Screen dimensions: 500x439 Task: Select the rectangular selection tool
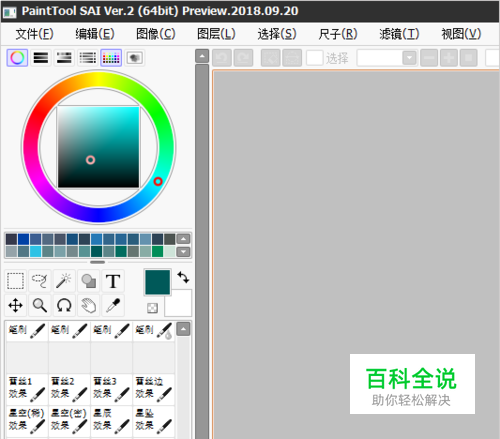tap(15, 281)
